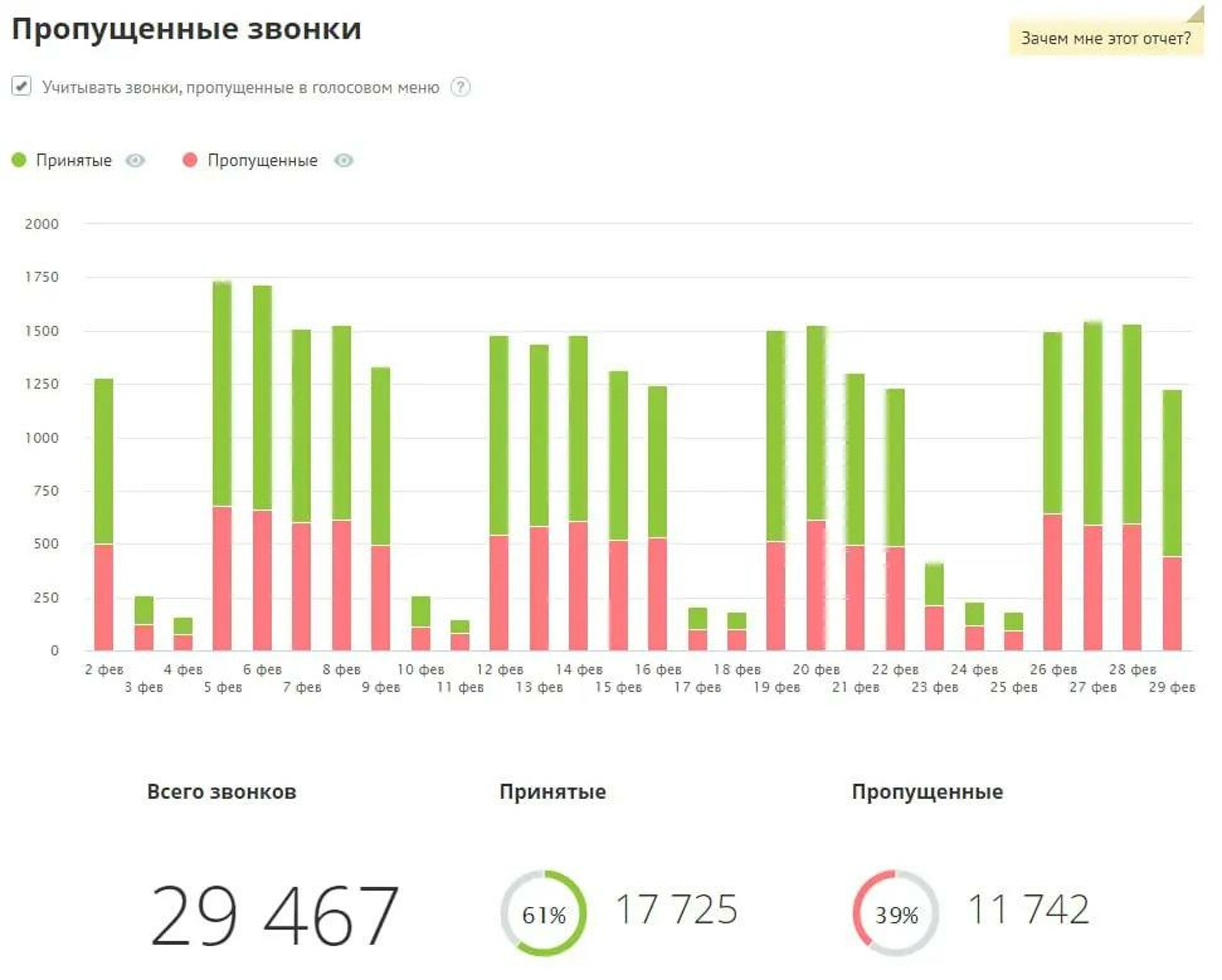
Task: Click the missed value 11 742
Action: [x=1029, y=909]
